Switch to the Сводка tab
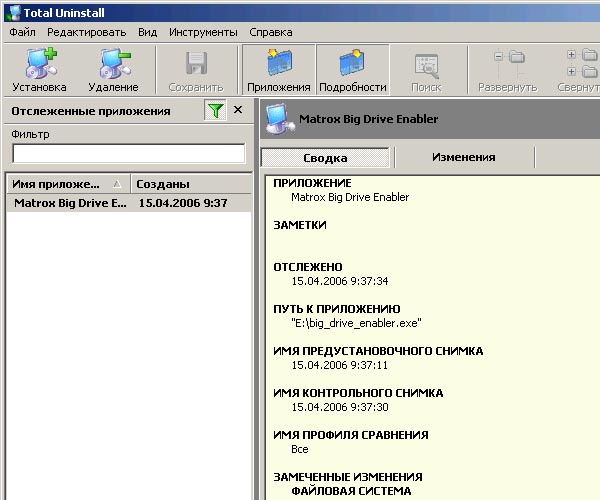This screenshot has height=500, width=600. (x=325, y=158)
